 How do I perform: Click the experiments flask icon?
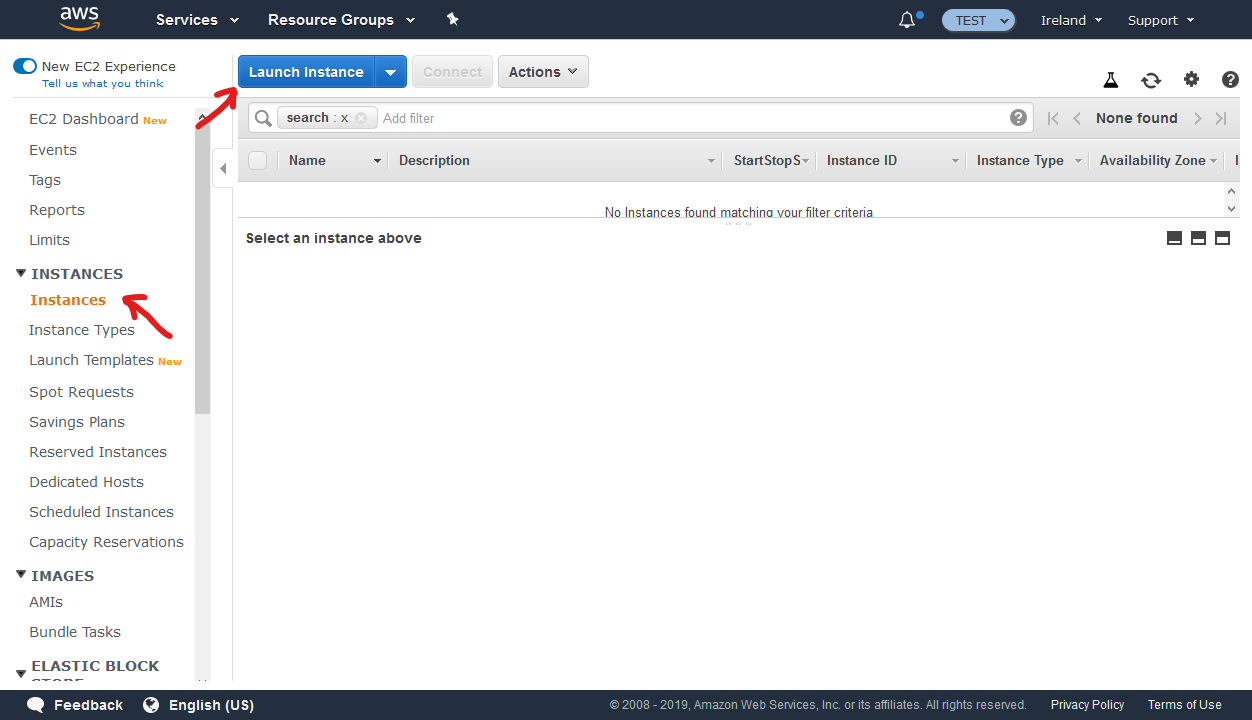pos(1110,80)
